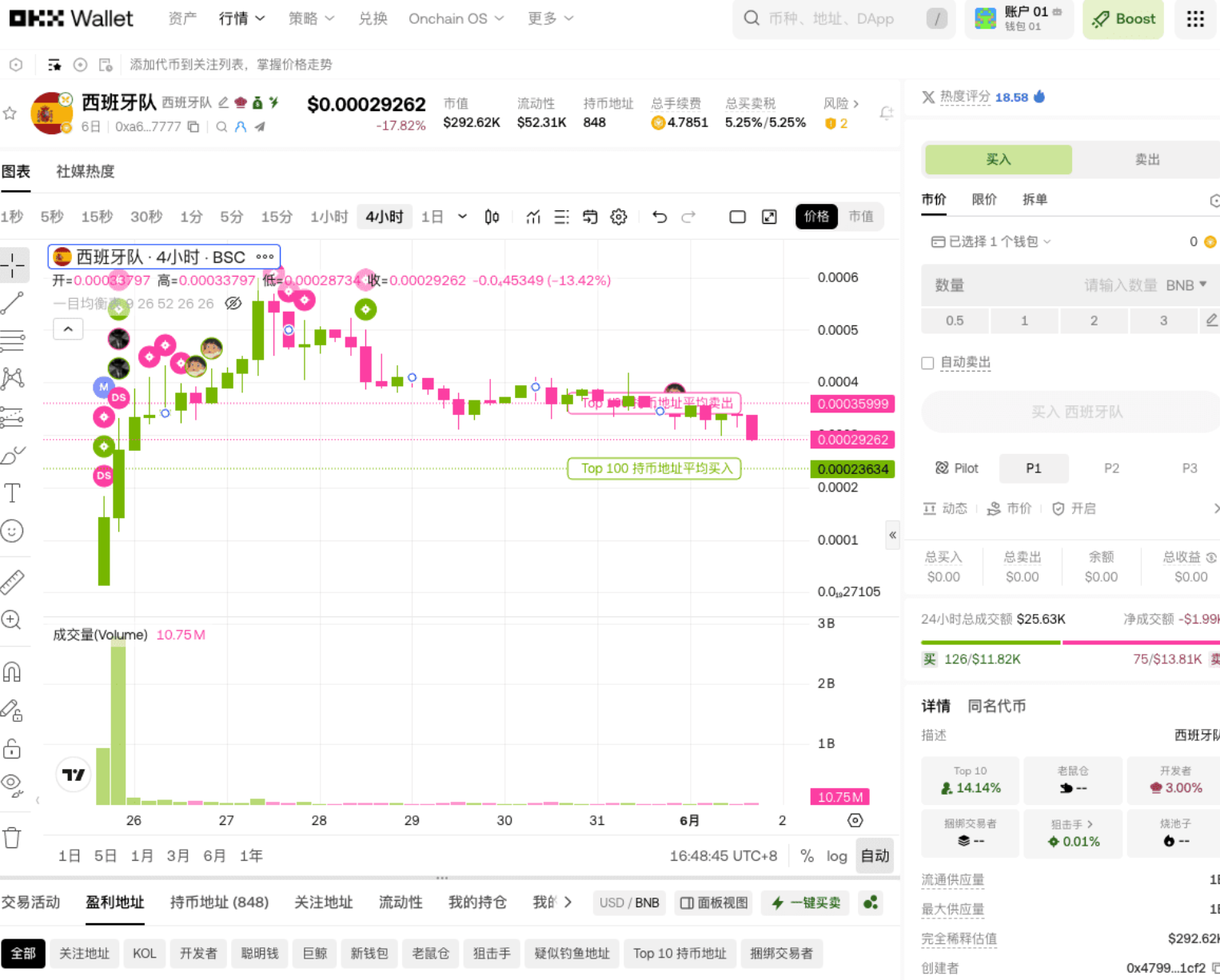
Task: Select the P2 pilot preset
Action: [1111, 468]
